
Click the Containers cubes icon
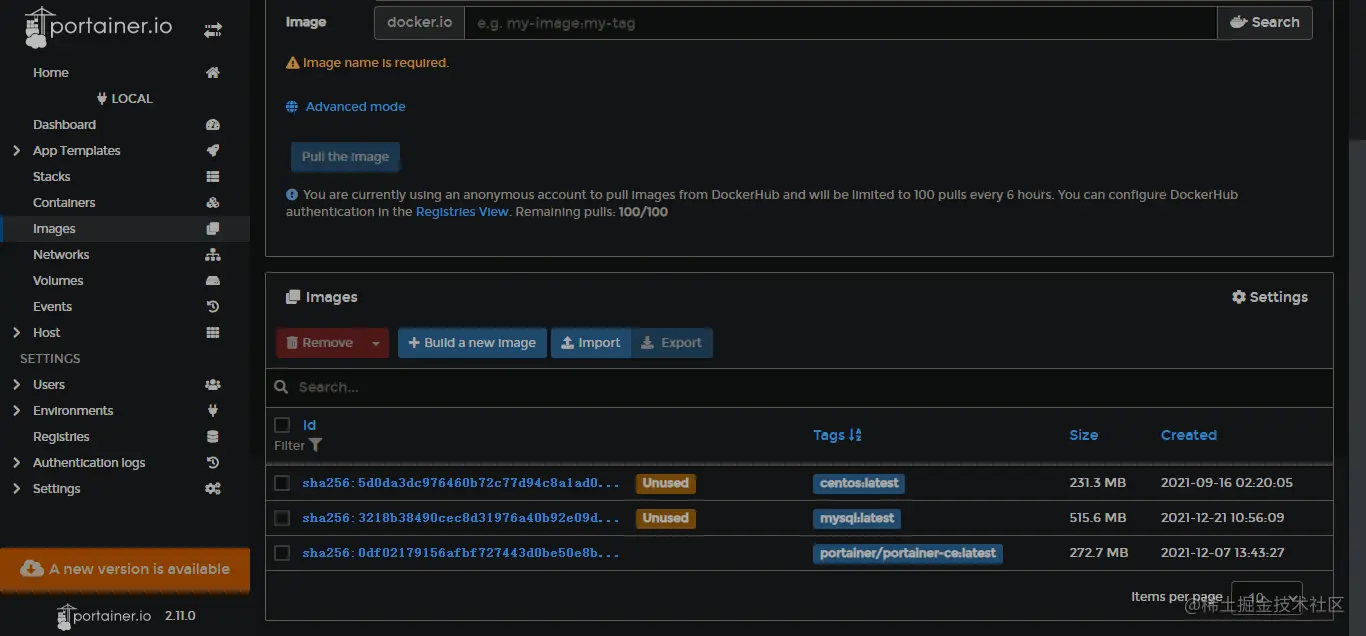[212, 203]
